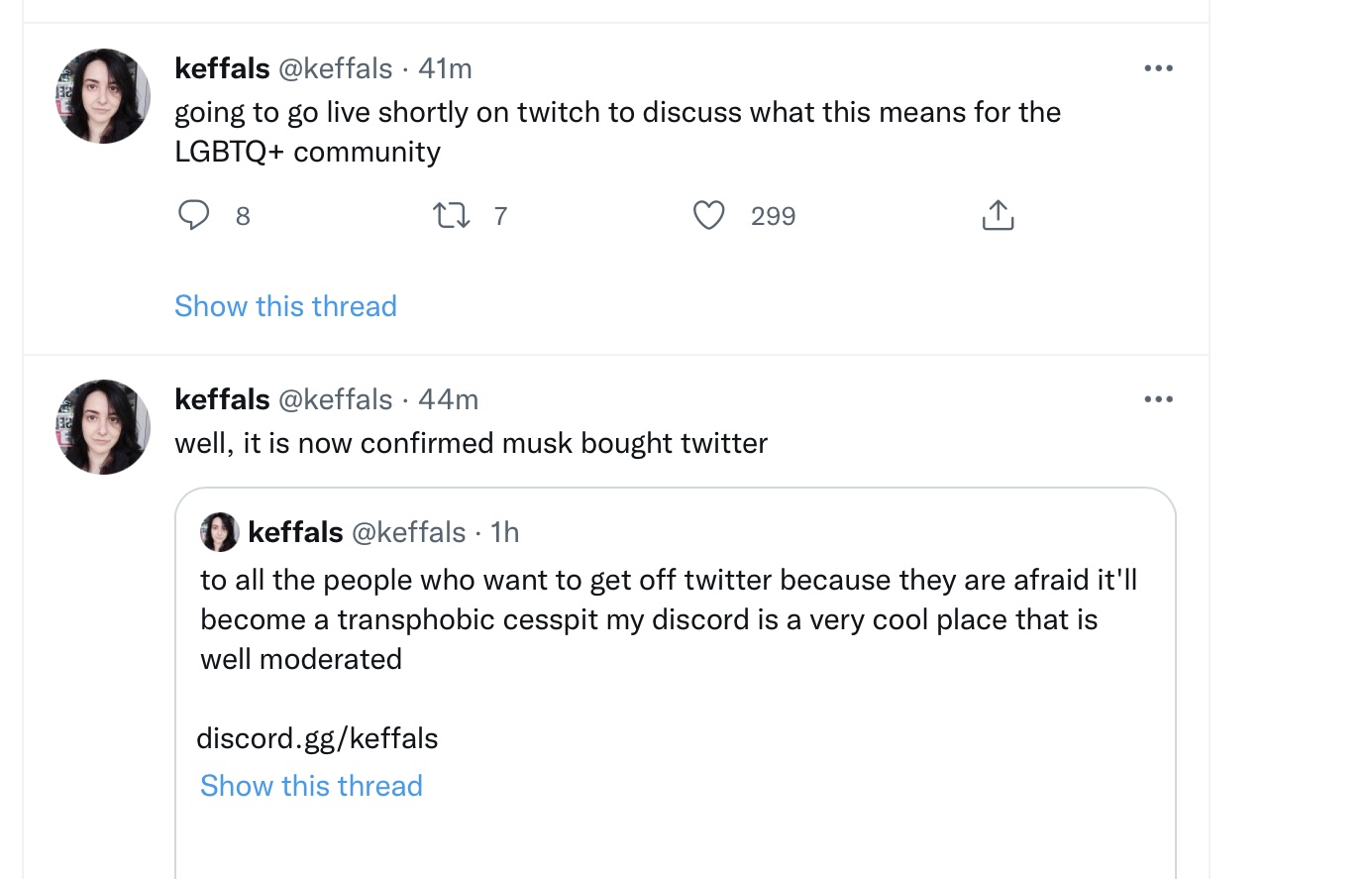Viewport: 1372px width, 879px height.
Task: Open the musk bought twitter tweet text
Action: pos(471,443)
